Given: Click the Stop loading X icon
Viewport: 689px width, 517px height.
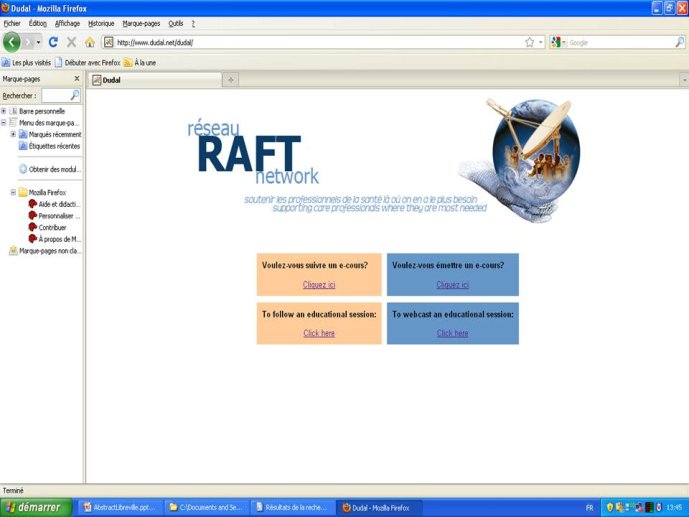Looking at the screenshot, I should (x=72, y=42).
